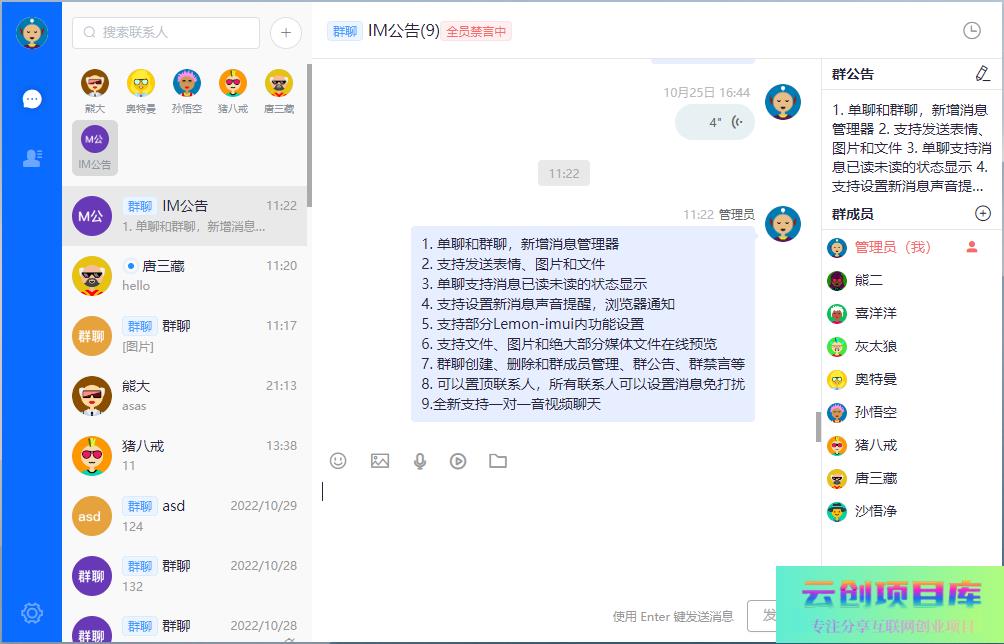1004x644 pixels.
Task: Open the emoji picker in message toolbar
Action: (x=338, y=461)
